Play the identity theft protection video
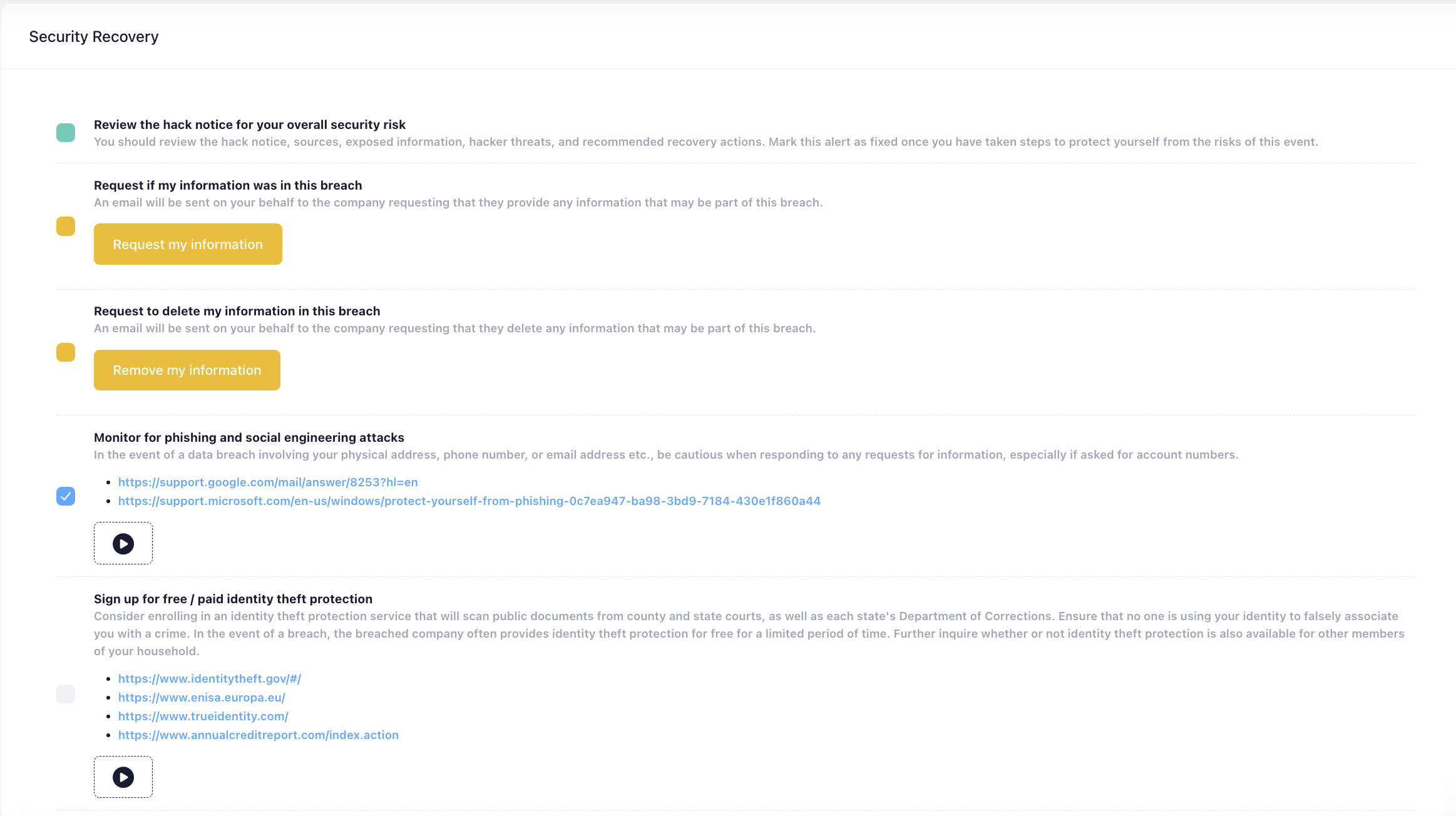1456x816 pixels. 123,777
